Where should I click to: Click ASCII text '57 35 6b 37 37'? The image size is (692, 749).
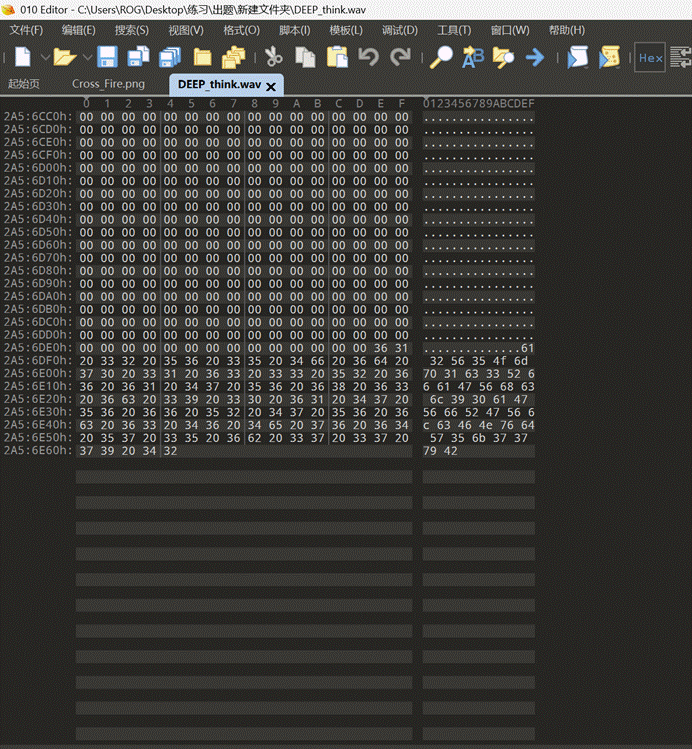coord(479,438)
